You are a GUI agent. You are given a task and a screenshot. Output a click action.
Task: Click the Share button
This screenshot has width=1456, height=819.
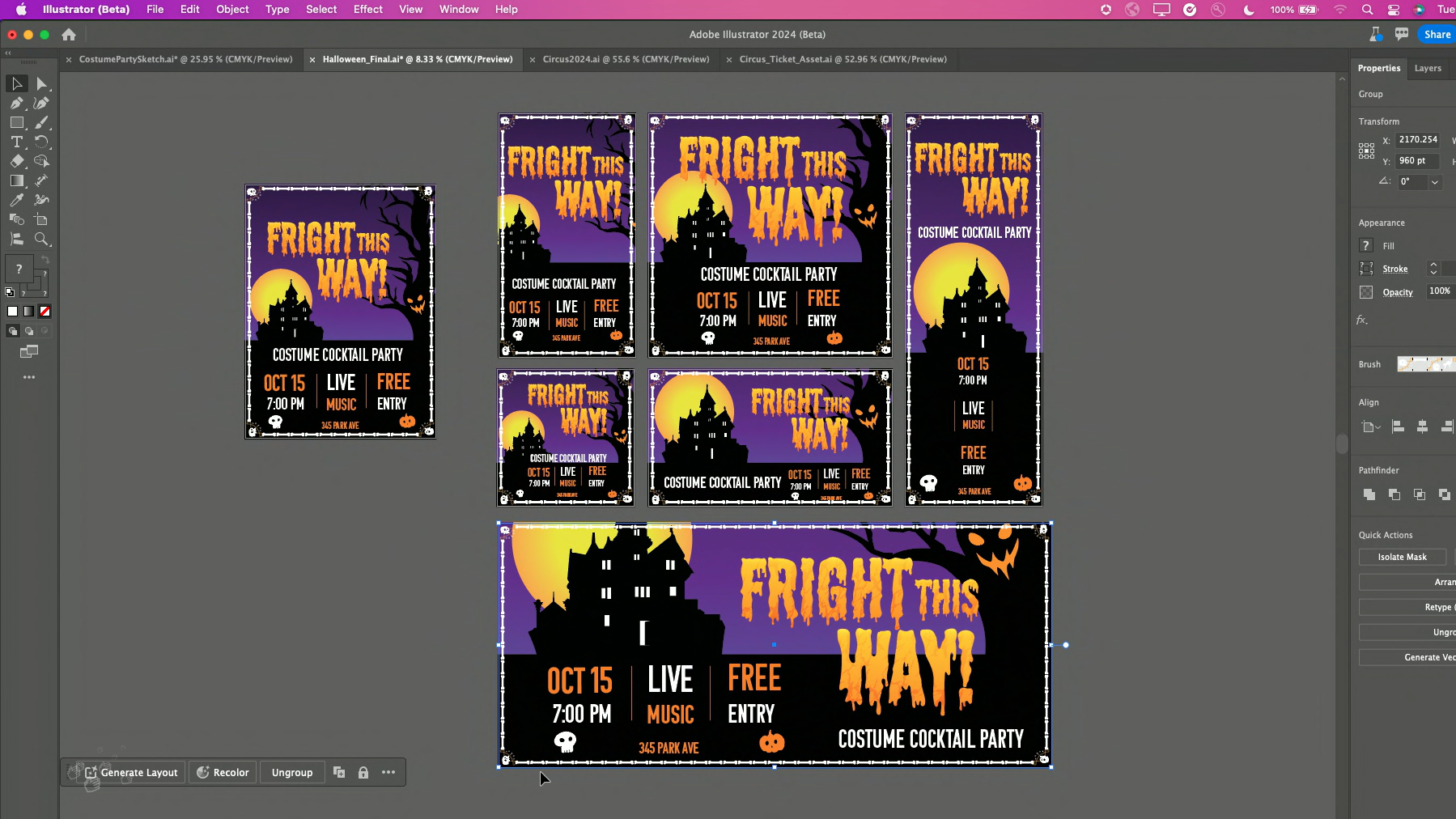point(1437,34)
